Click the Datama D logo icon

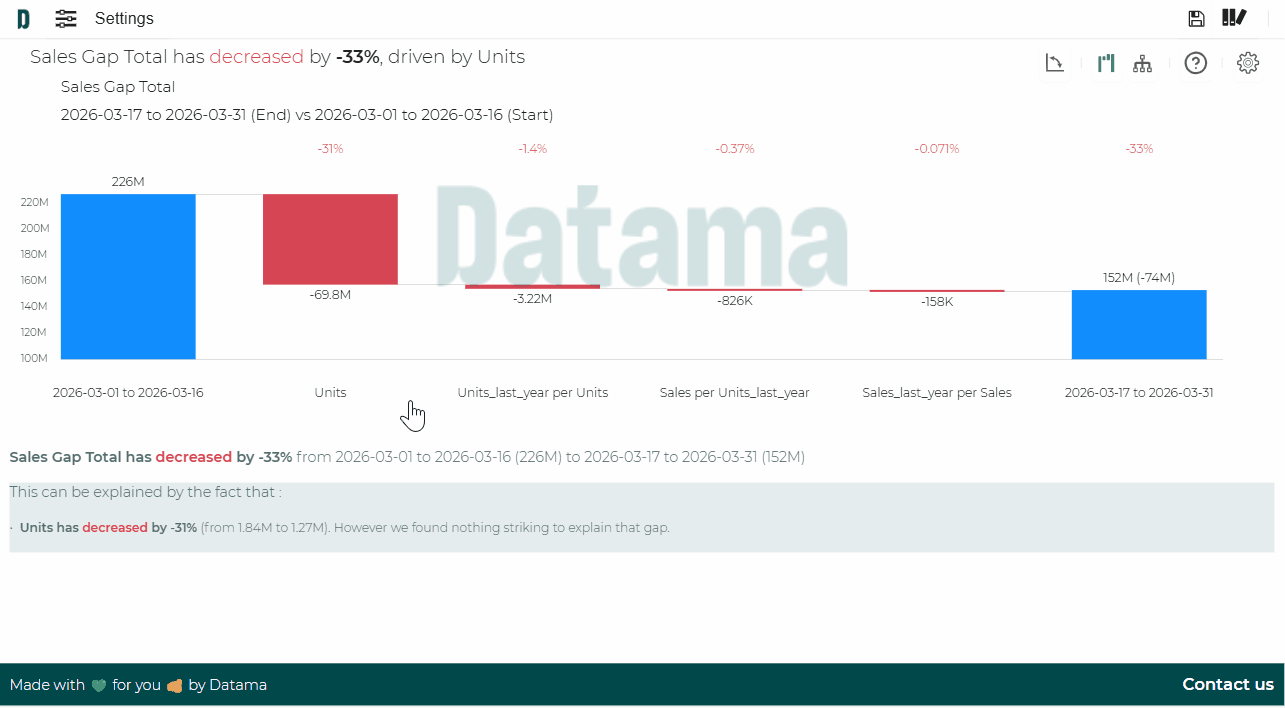click(23, 19)
